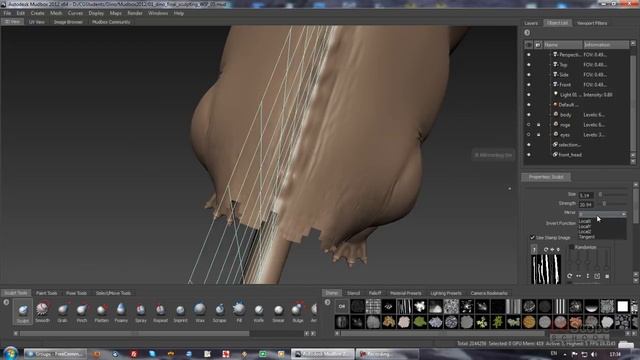Select the Spray sculpt tool
Screen dimensions: 640x360
point(140,312)
